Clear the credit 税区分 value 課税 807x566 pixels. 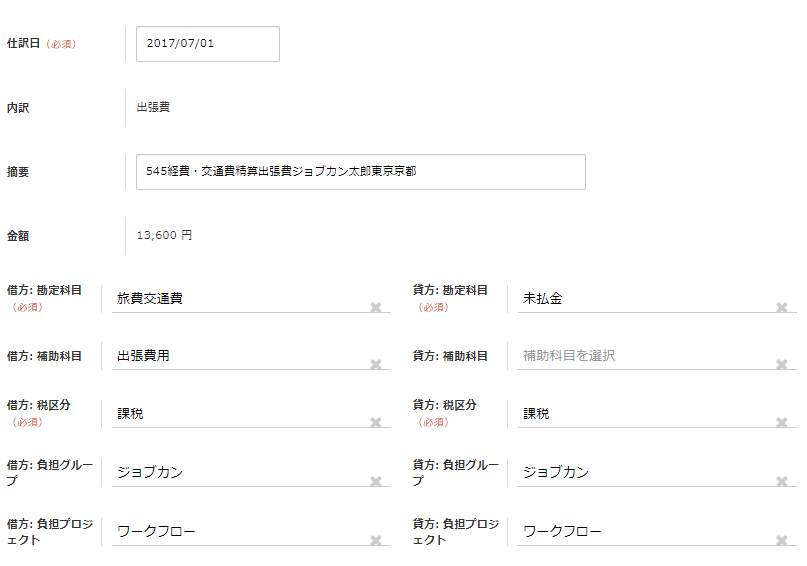[782, 423]
